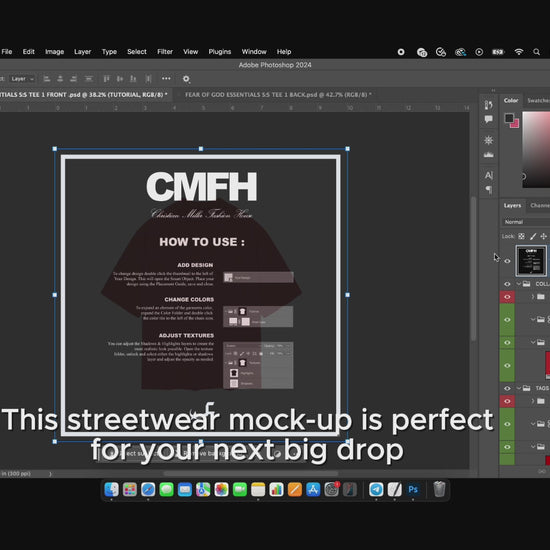Click the tutorial layer thumbnail
The image size is (550, 550).
click(531, 261)
